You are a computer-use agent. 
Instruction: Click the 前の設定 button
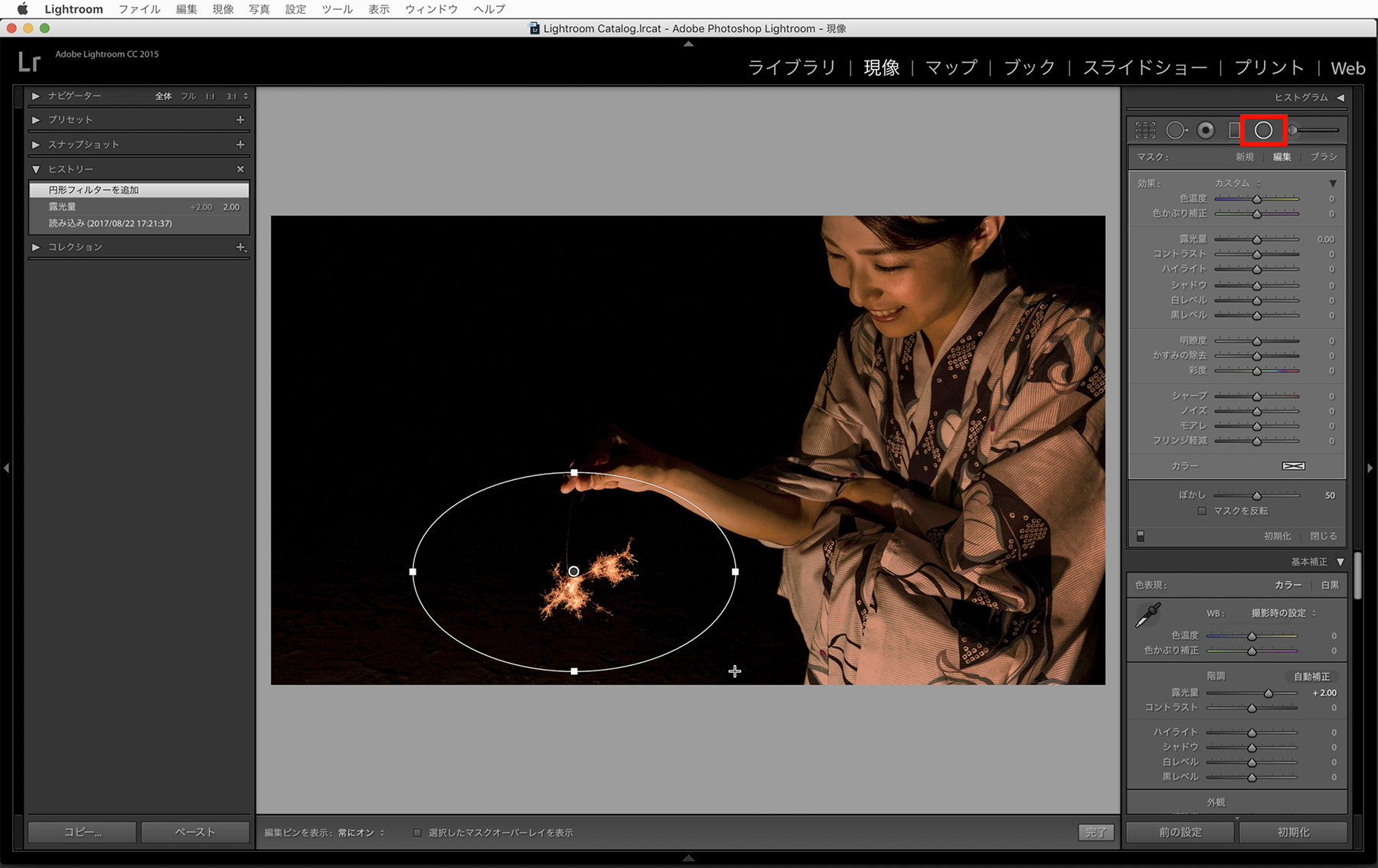click(1180, 832)
